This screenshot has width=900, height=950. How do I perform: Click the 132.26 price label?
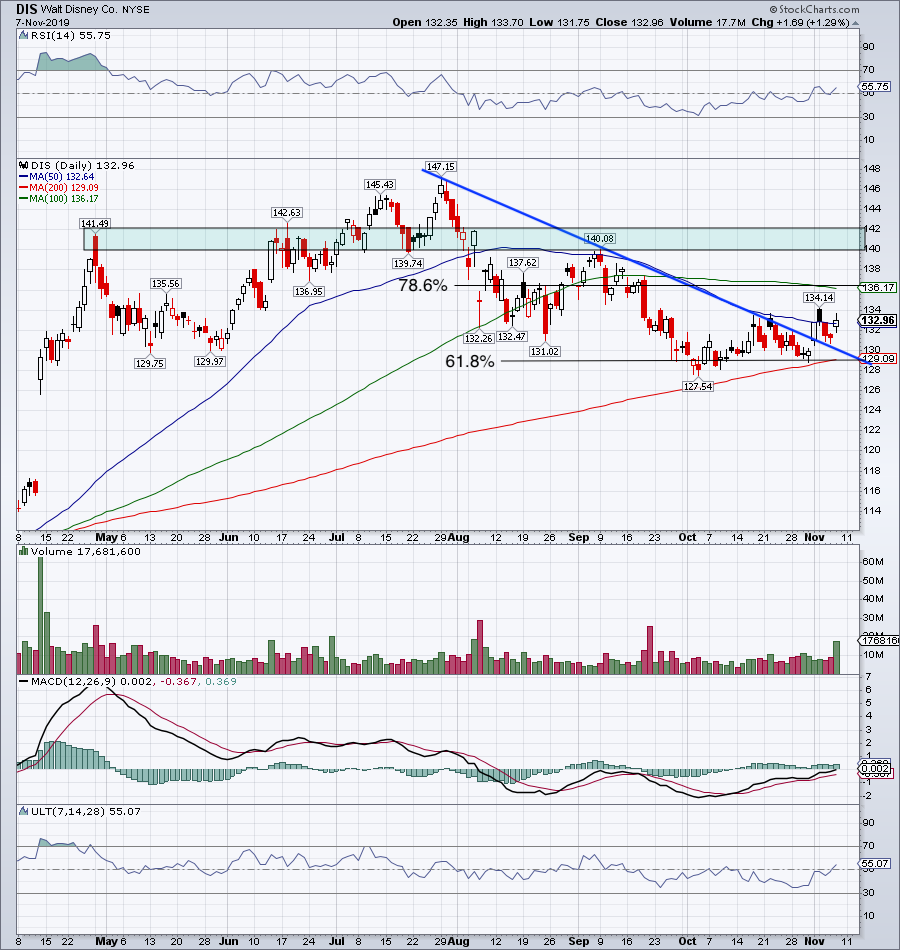point(479,339)
